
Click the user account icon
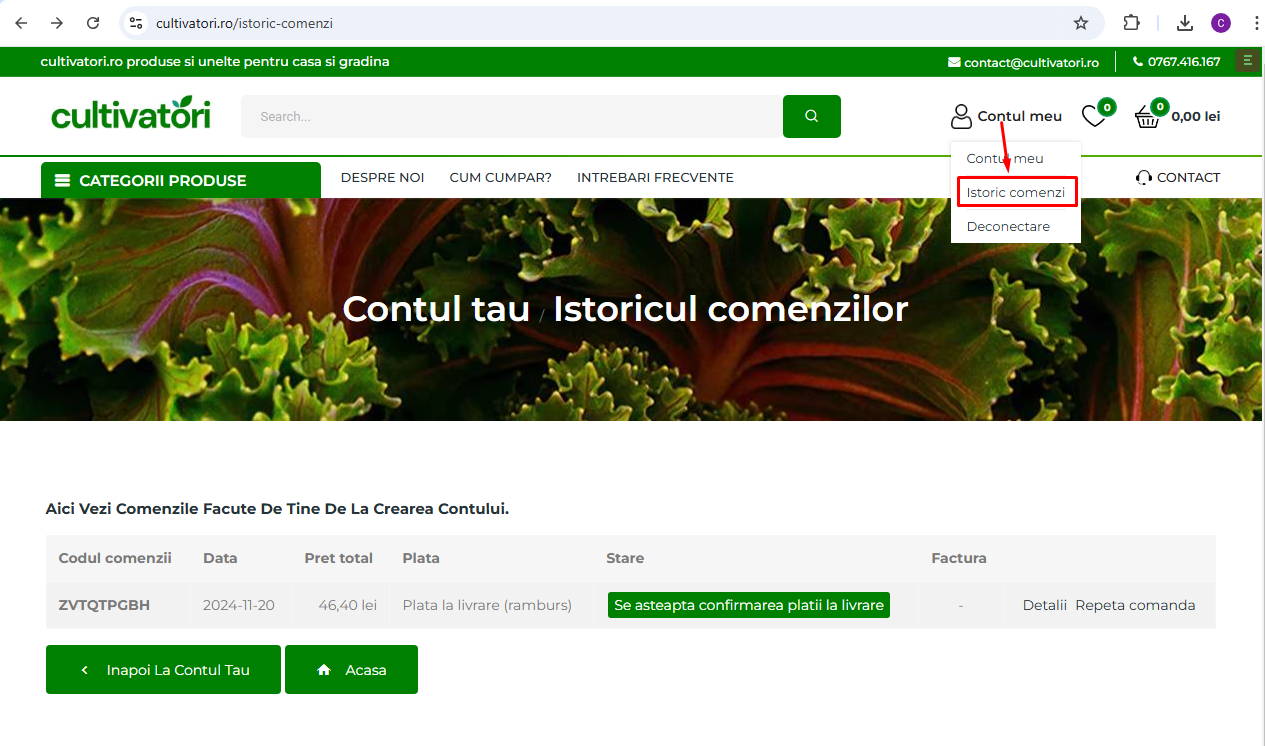[961, 117]
